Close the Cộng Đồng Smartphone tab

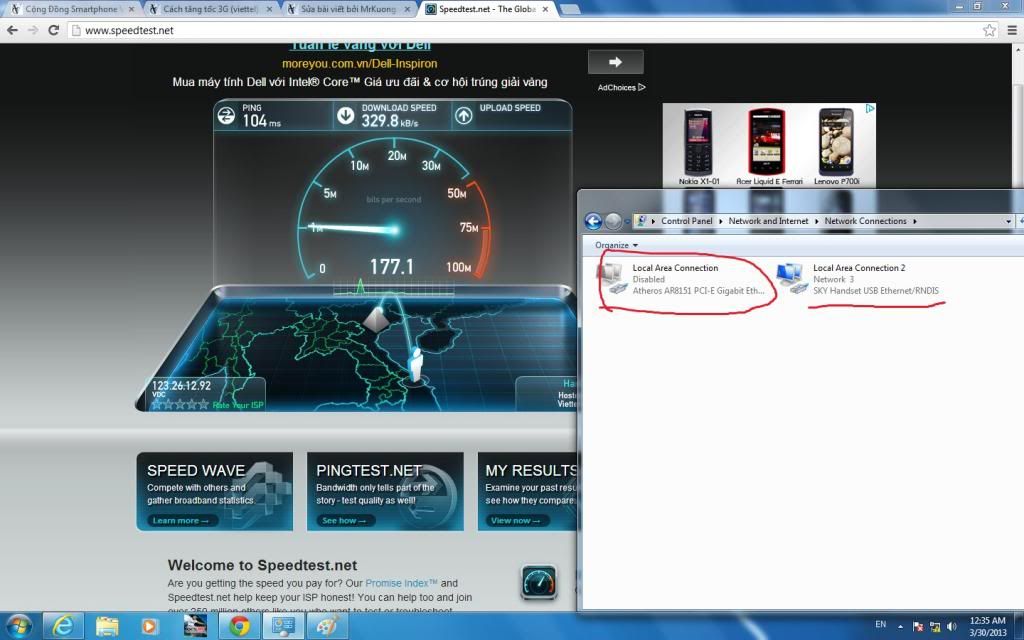[131, 9]
